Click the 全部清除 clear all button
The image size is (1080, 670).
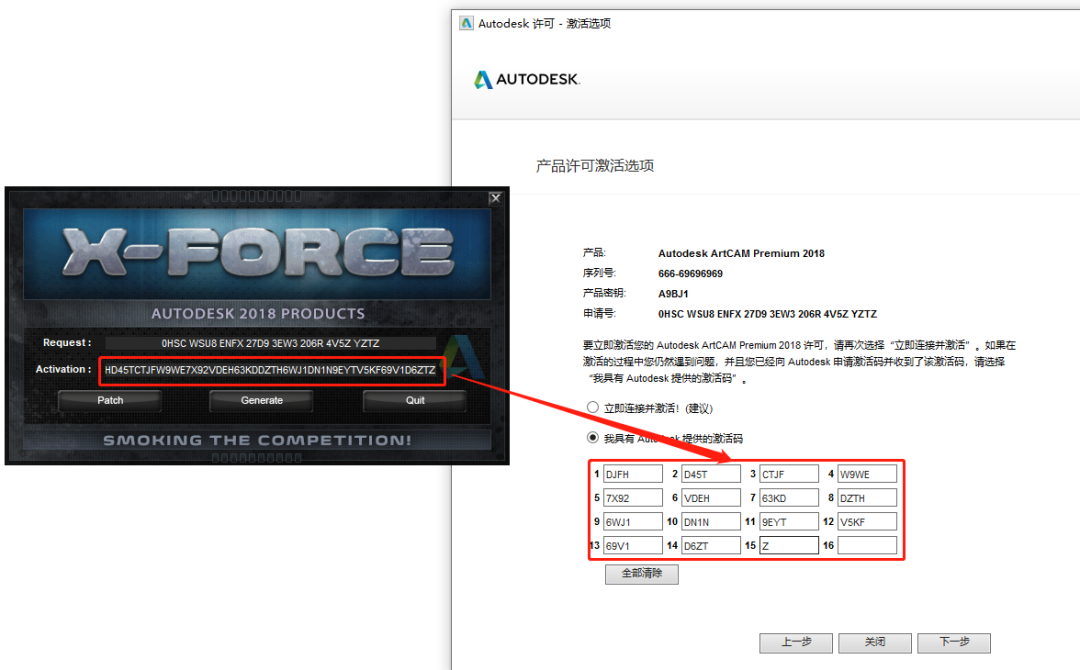[x=641, y=574]
